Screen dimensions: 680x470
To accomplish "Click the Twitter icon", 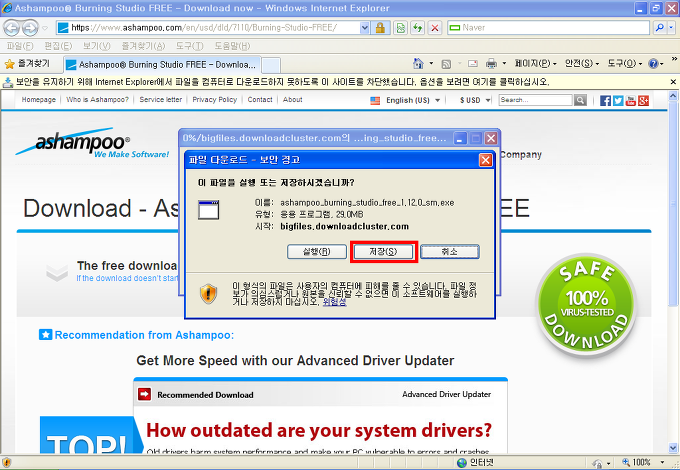I will [x=618, y=101].
